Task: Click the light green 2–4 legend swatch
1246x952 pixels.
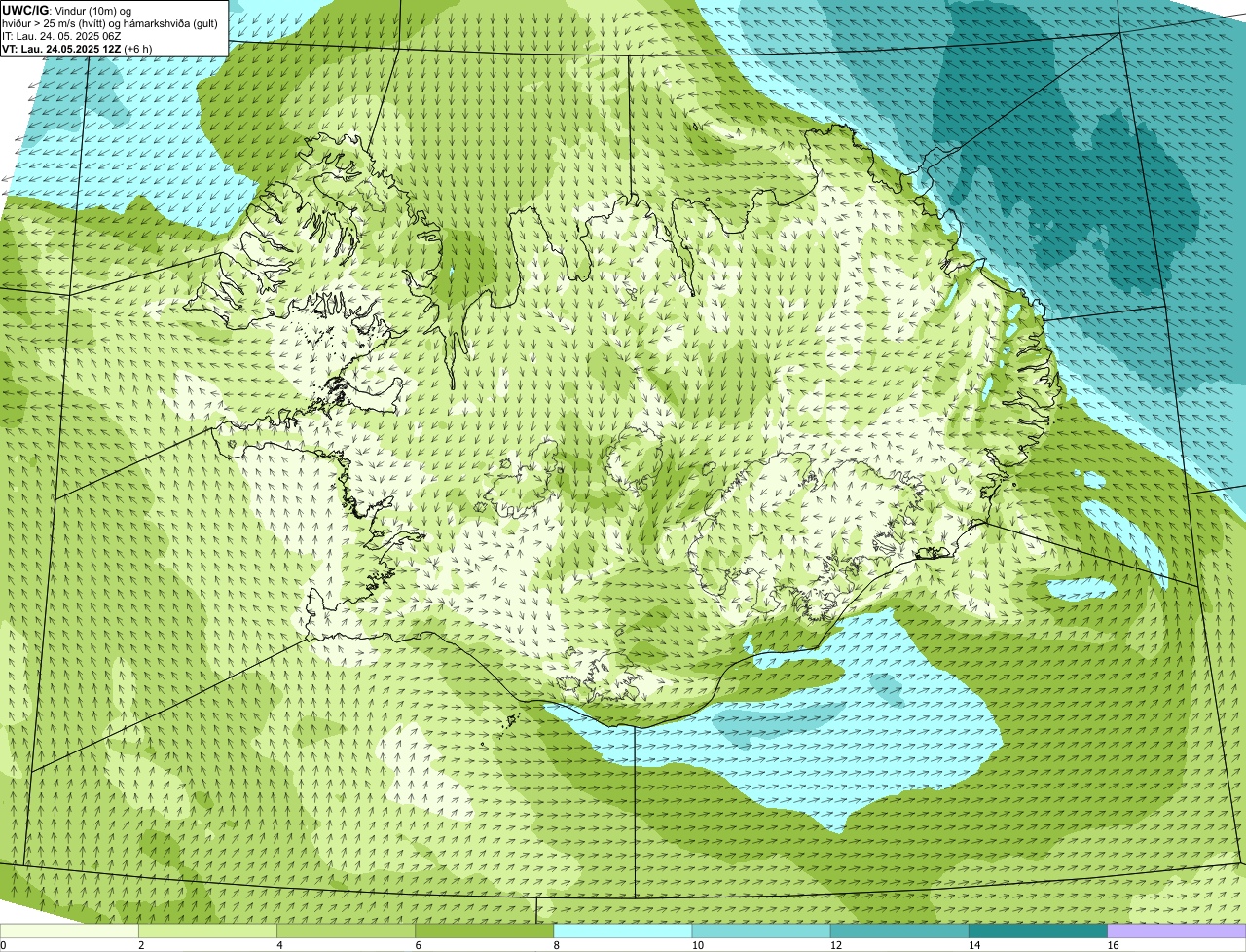Action: [207, 931]
